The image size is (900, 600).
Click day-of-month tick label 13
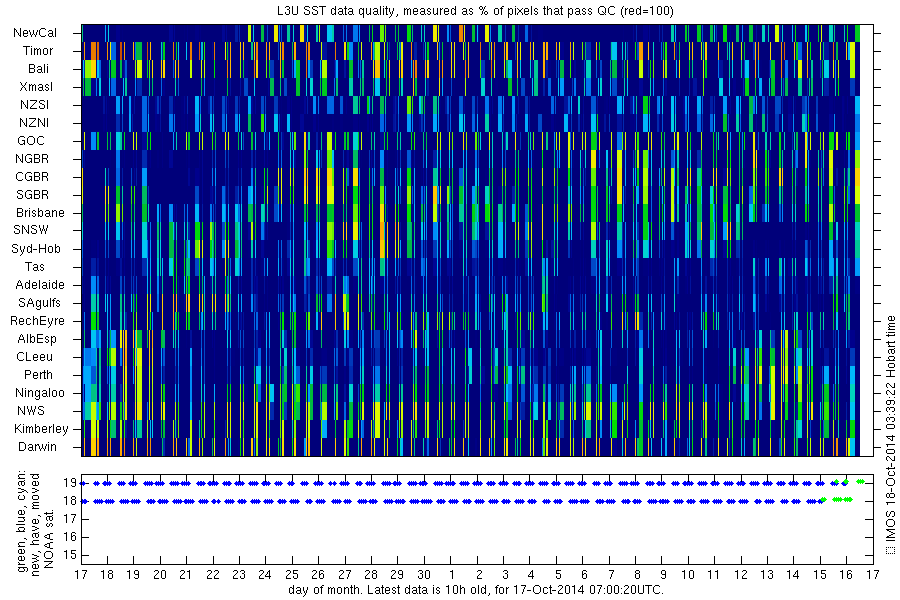767,575
